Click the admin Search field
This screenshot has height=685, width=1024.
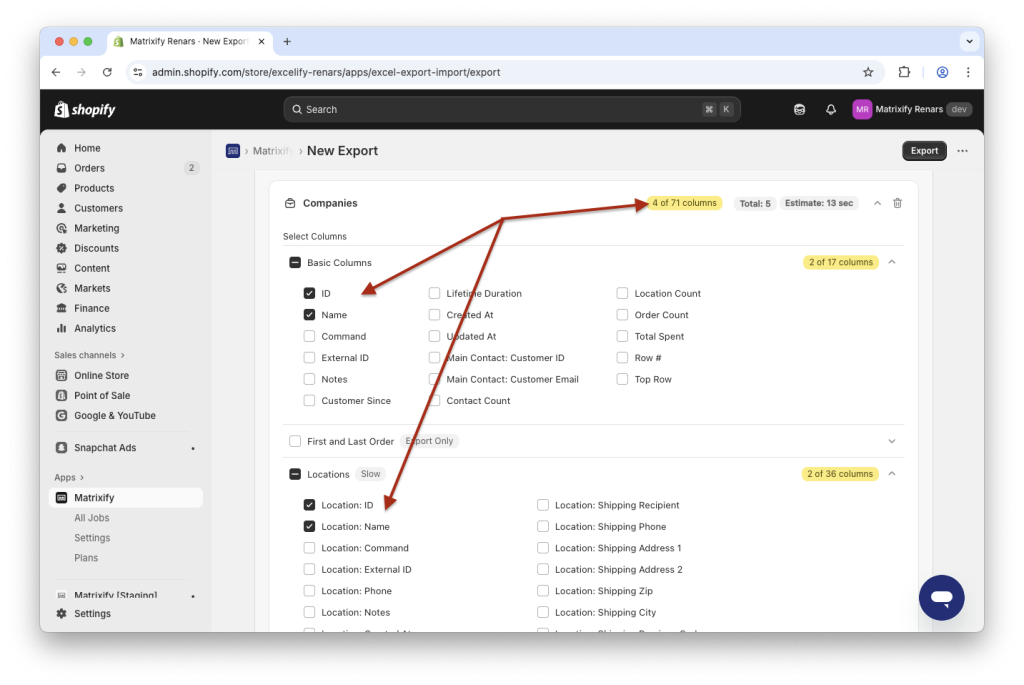click(512, 109)
